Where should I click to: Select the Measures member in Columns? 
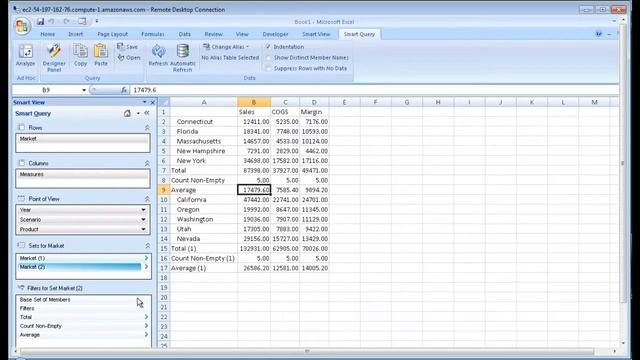point(83,174)
